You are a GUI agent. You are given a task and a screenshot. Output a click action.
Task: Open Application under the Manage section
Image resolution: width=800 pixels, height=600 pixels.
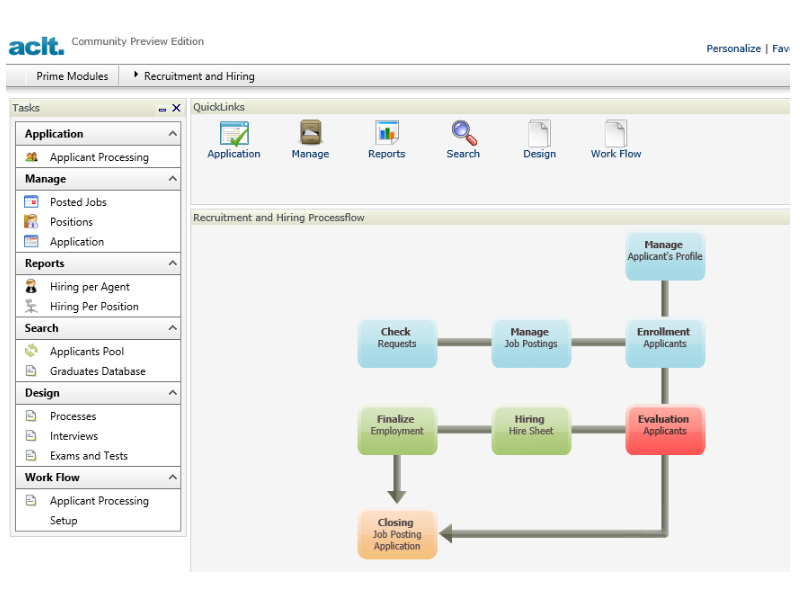[x=77, y=242]
